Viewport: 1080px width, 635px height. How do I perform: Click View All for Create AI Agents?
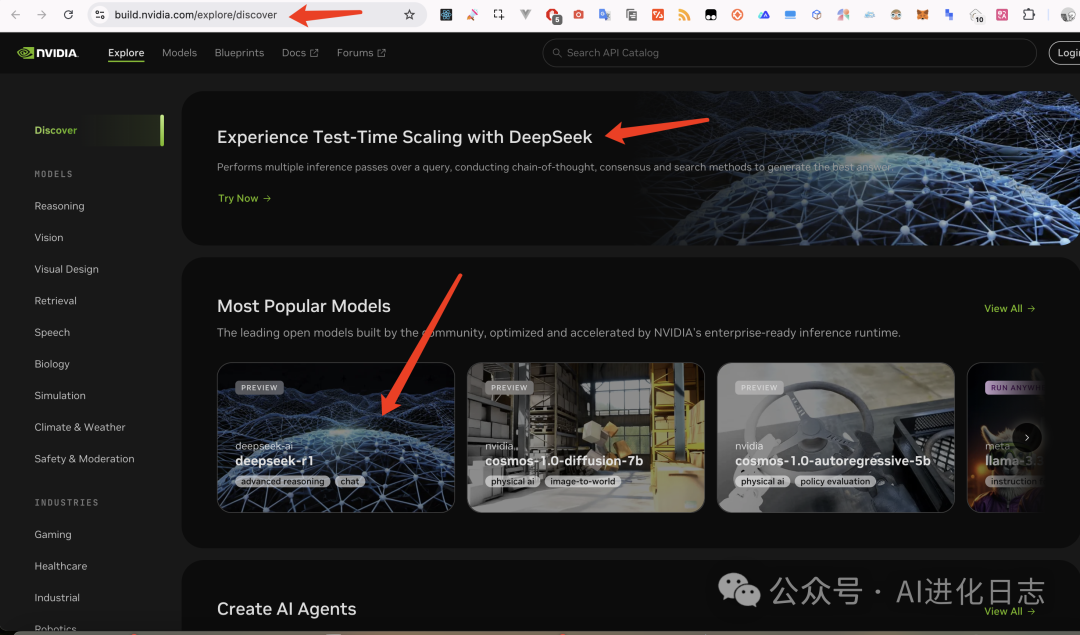coord(1009,612)
